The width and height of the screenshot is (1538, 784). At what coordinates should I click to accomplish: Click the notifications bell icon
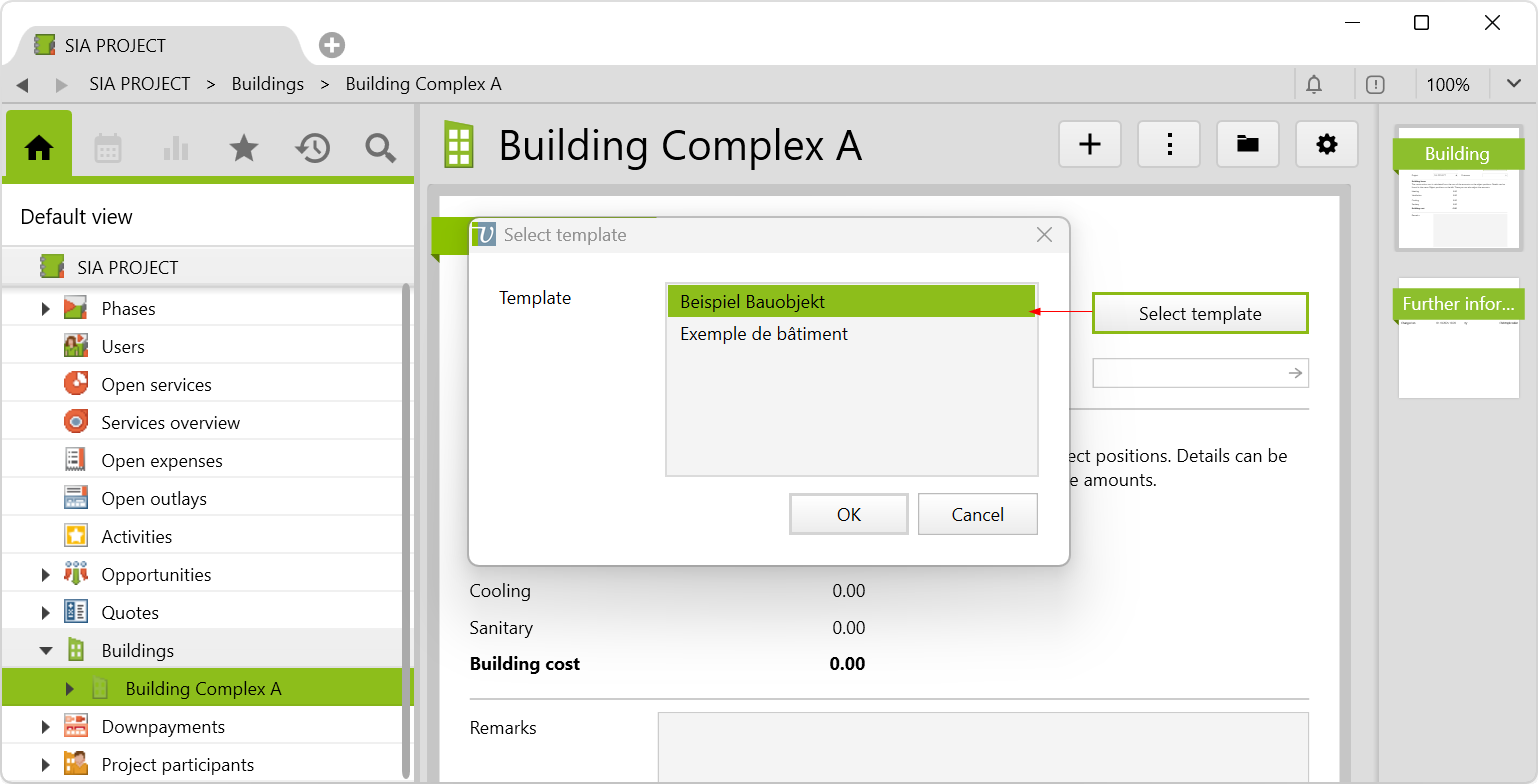(1314, 84)
